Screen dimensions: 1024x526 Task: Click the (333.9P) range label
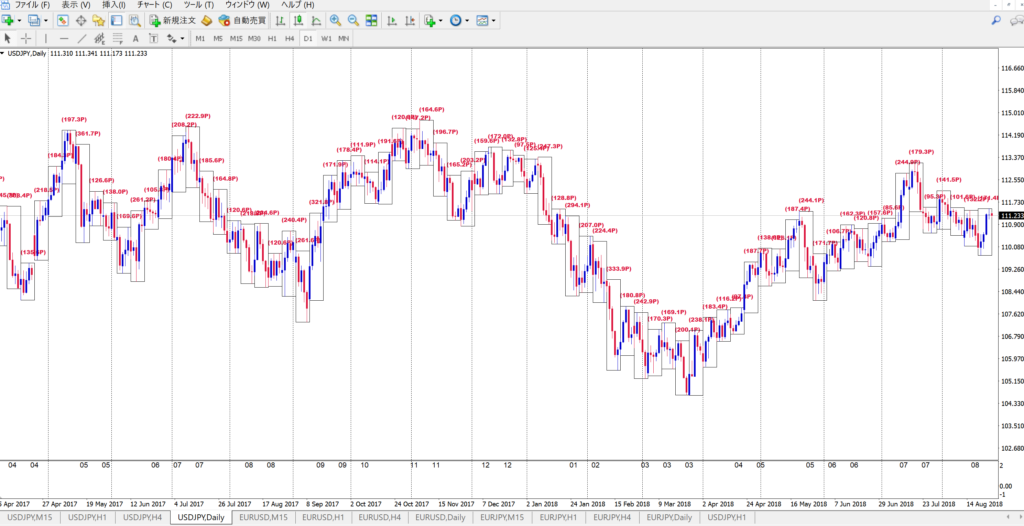point(619,269)
